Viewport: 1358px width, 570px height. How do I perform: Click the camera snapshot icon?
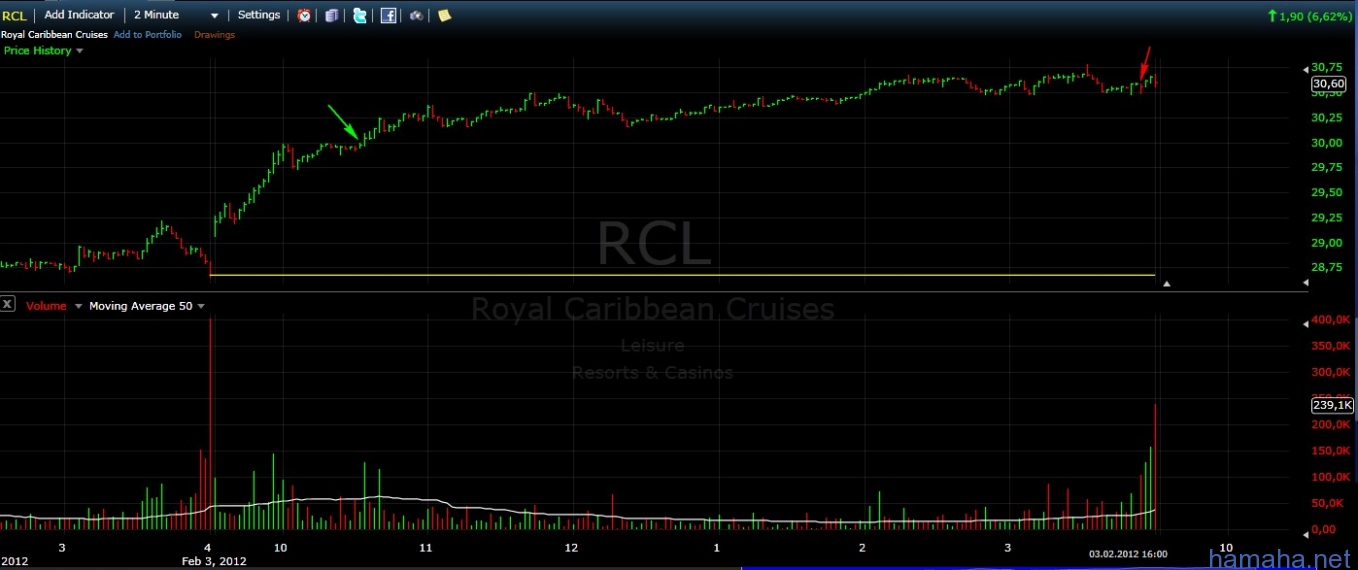(416, 15)
